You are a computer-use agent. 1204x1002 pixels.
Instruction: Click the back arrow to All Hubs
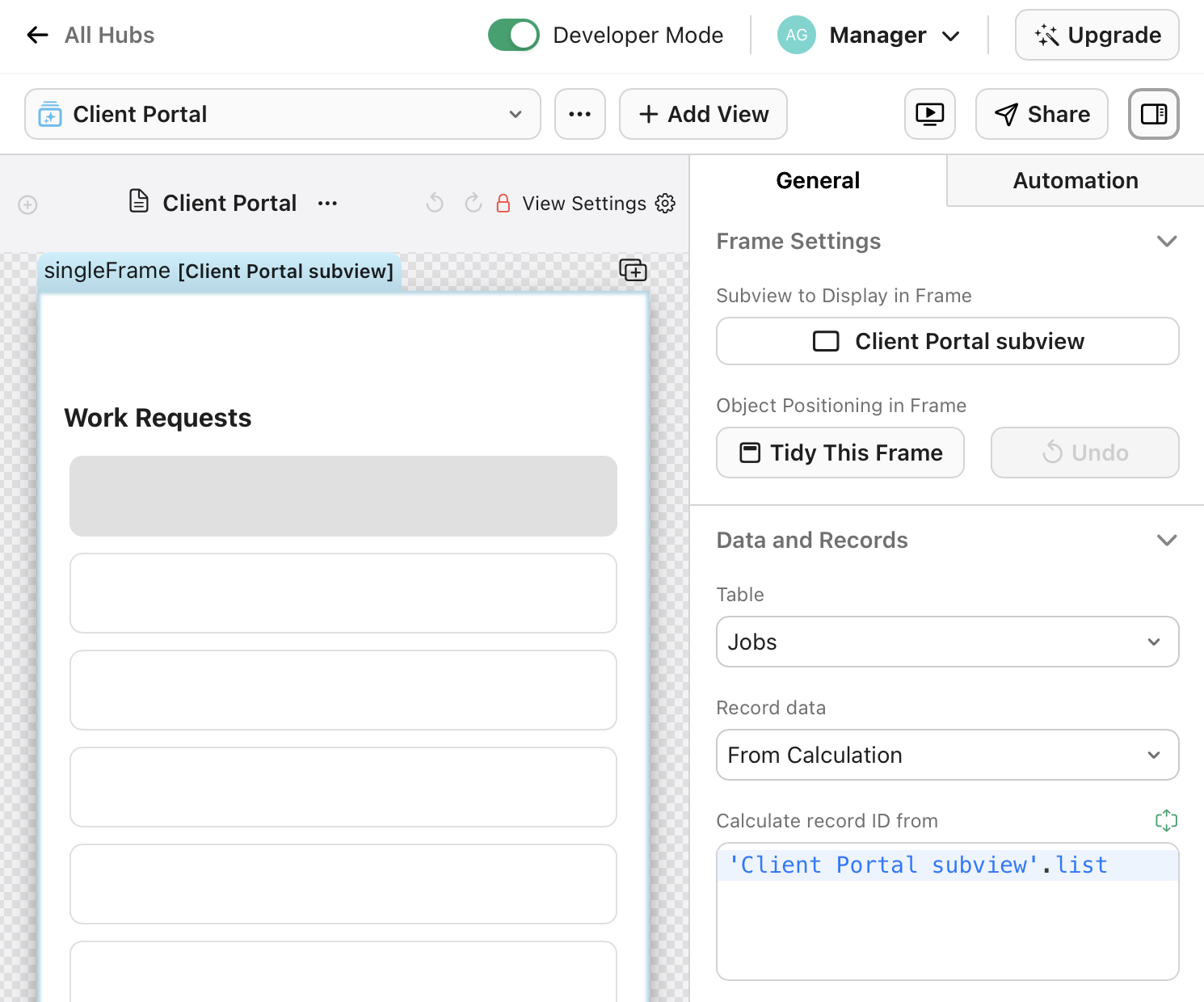coord(37,35)
